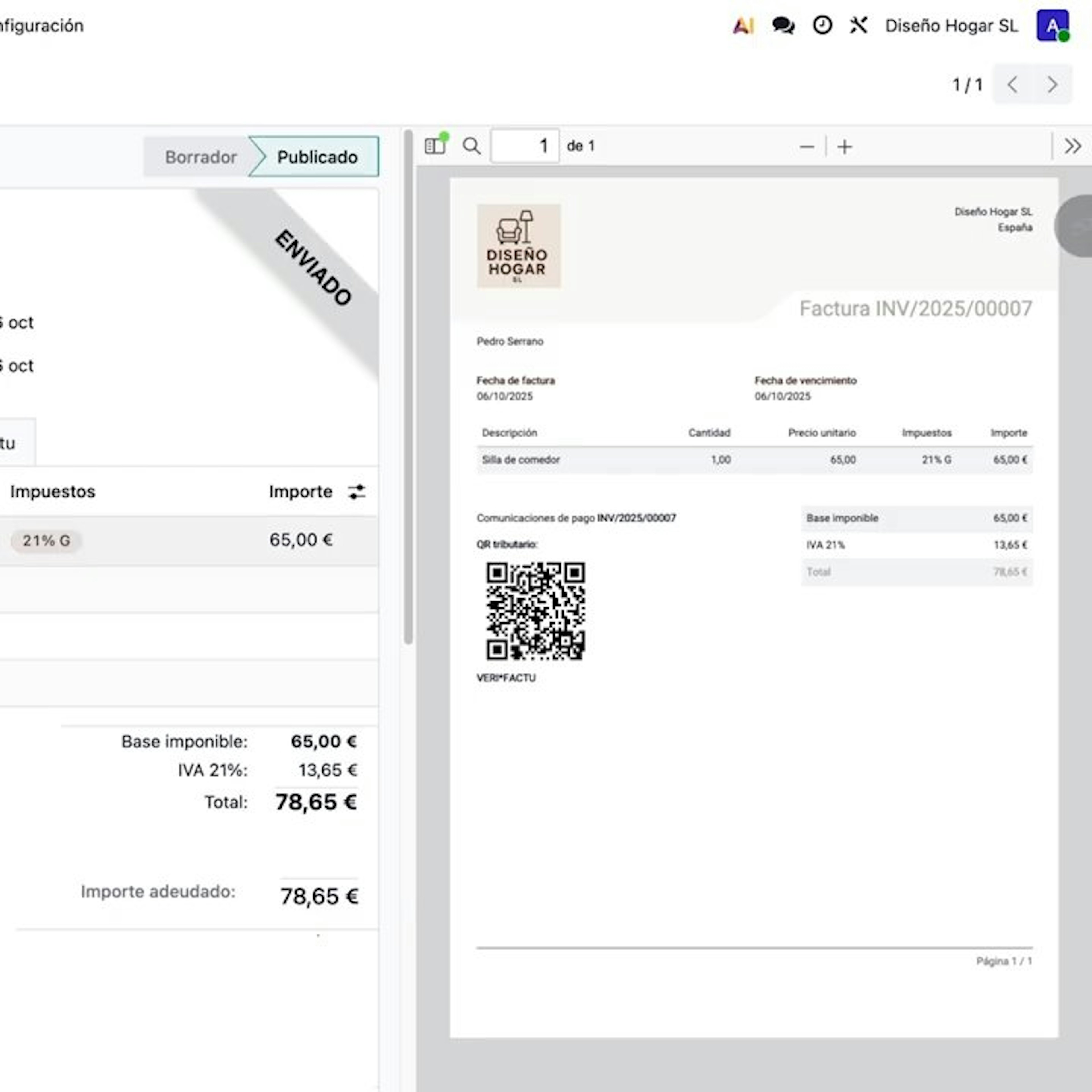Zoom in the PDF preview
The image size is (1092, 1092).
844,147
